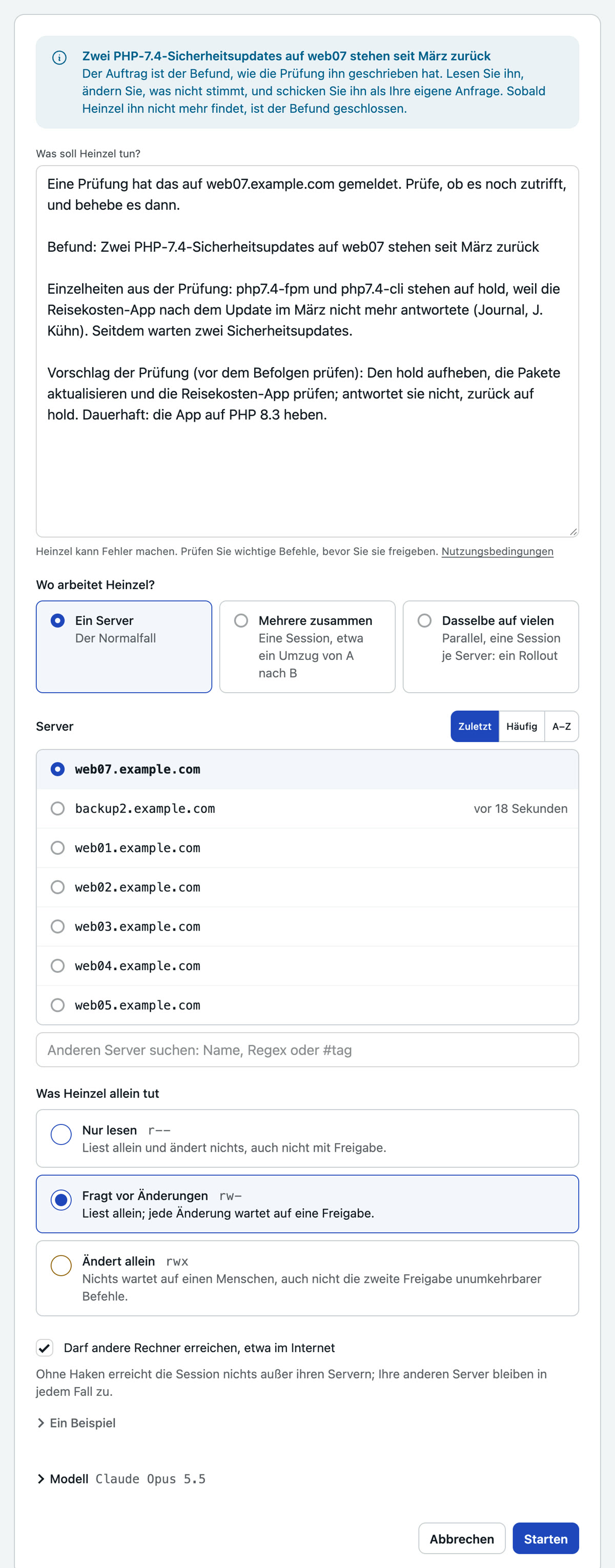Open the Nutzungsbedingungen link

coord(497,552)
